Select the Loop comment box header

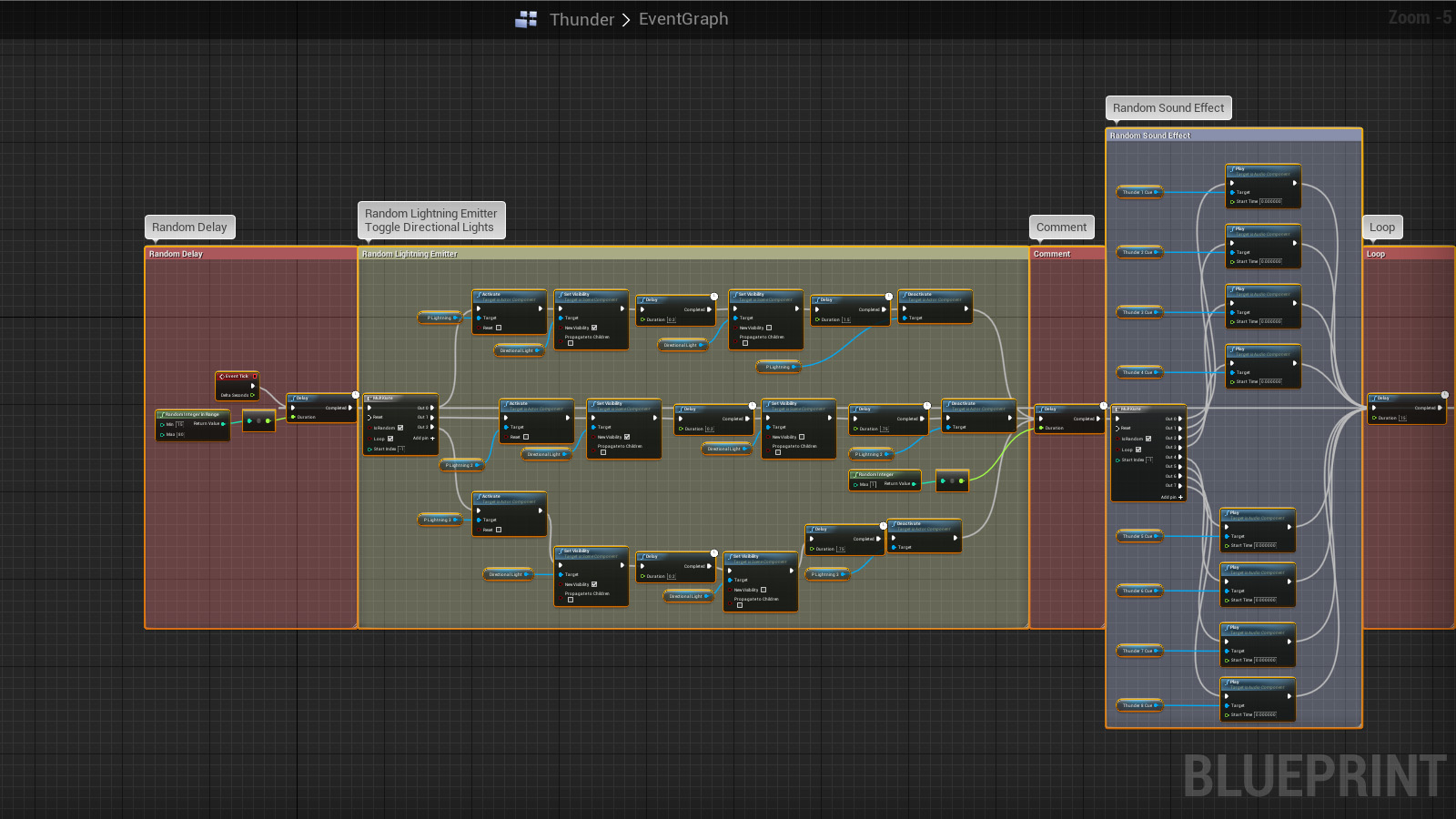click(x=1409, y=254)
